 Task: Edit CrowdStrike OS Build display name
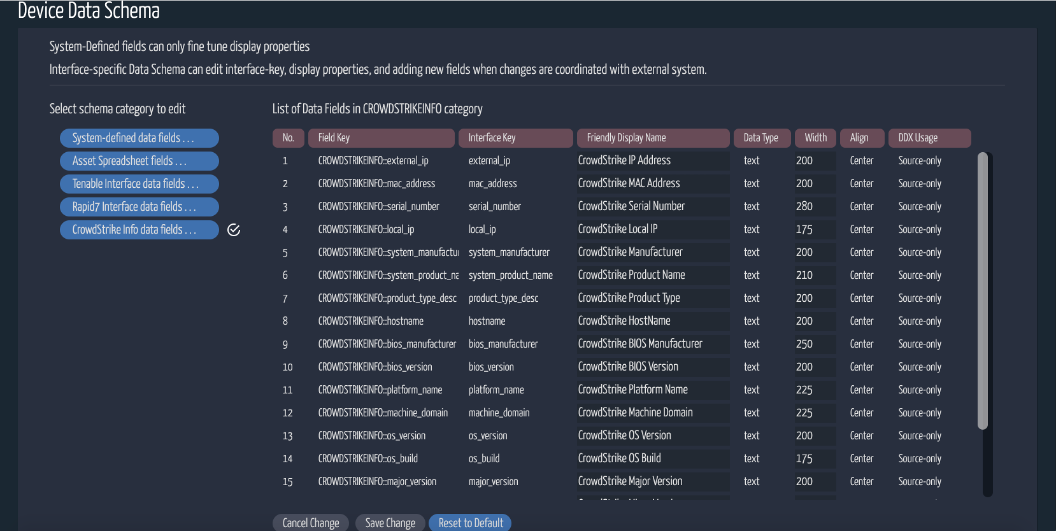[653, 459]
